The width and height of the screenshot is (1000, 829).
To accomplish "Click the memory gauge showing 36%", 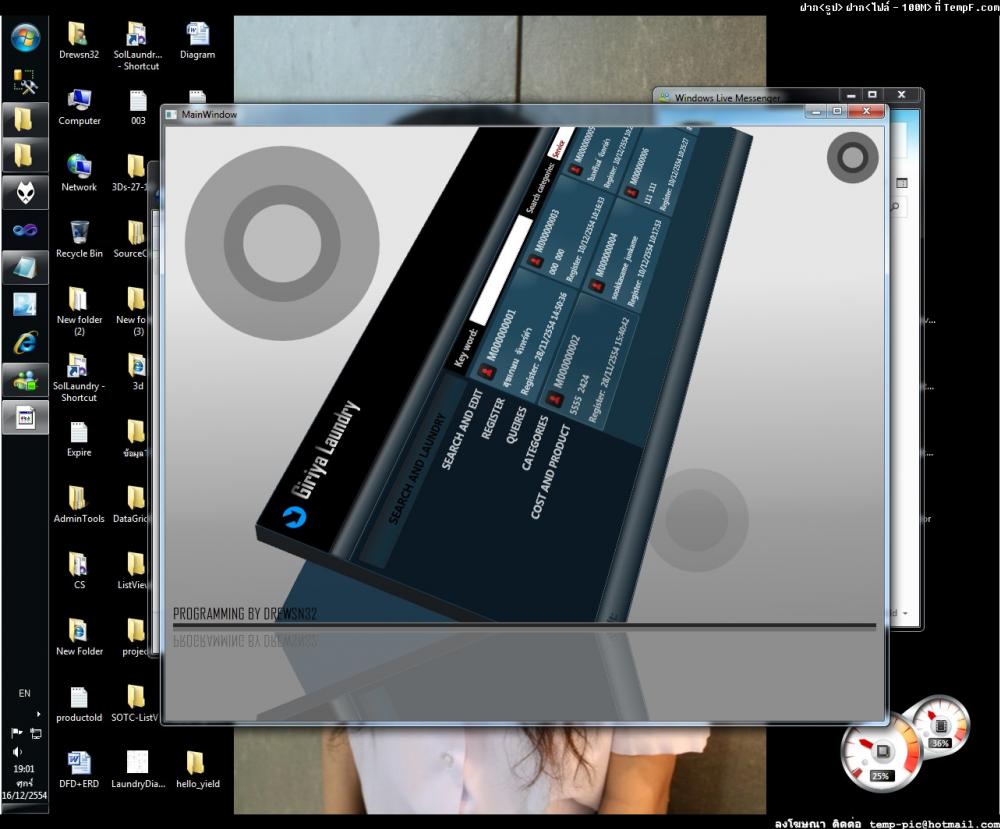I will tap(939, 724).
